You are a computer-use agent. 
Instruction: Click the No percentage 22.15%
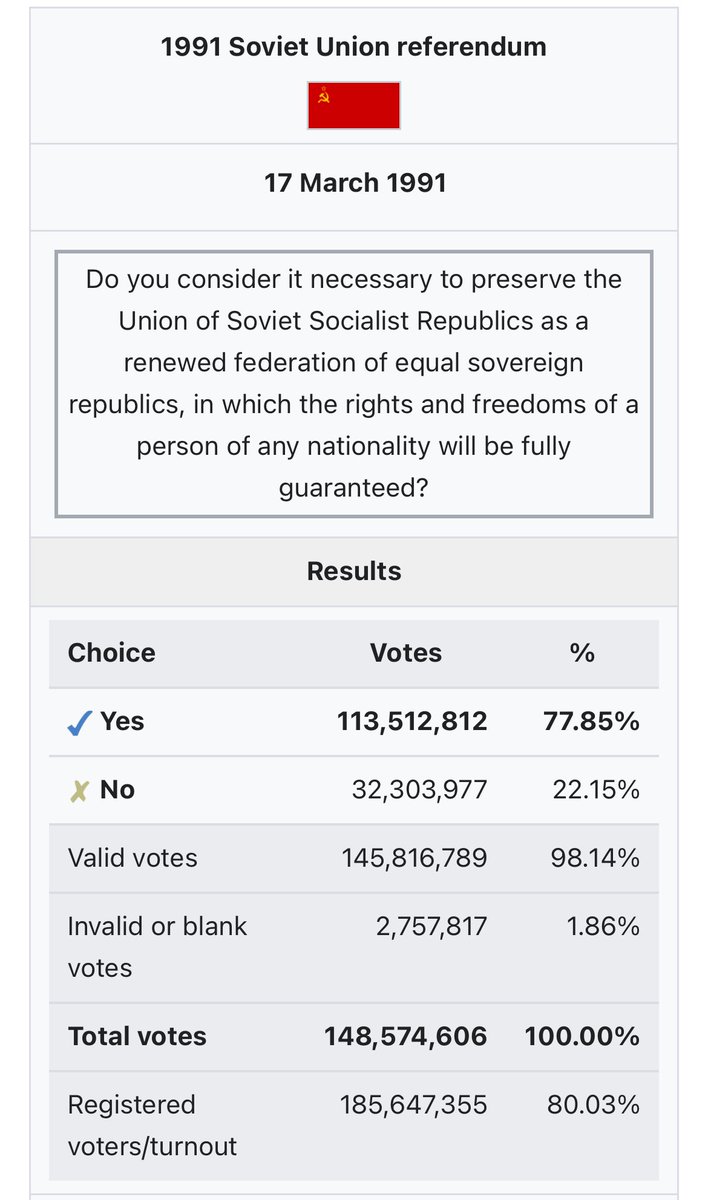(596, 790)
